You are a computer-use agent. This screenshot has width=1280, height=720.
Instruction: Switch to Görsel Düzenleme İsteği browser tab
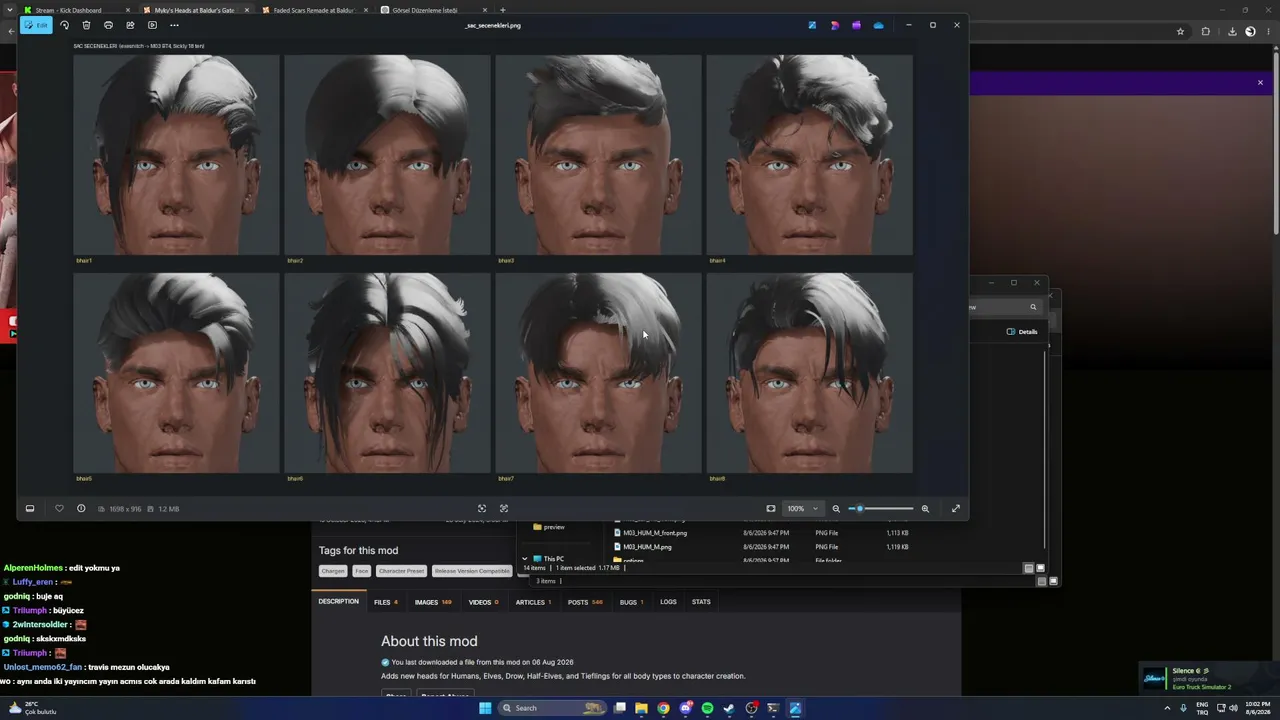(x=434, y=10)
